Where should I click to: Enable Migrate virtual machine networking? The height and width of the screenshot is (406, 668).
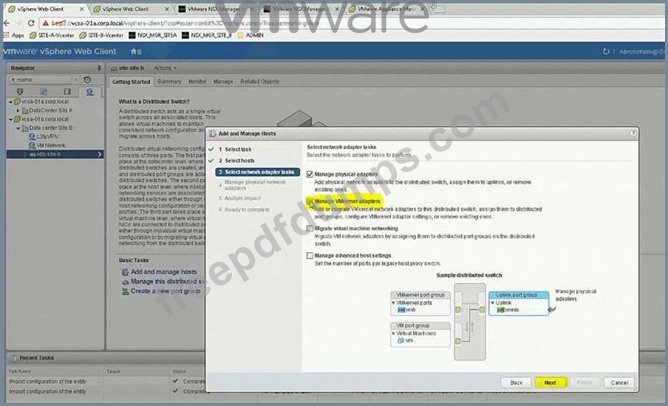coord(310,229)
